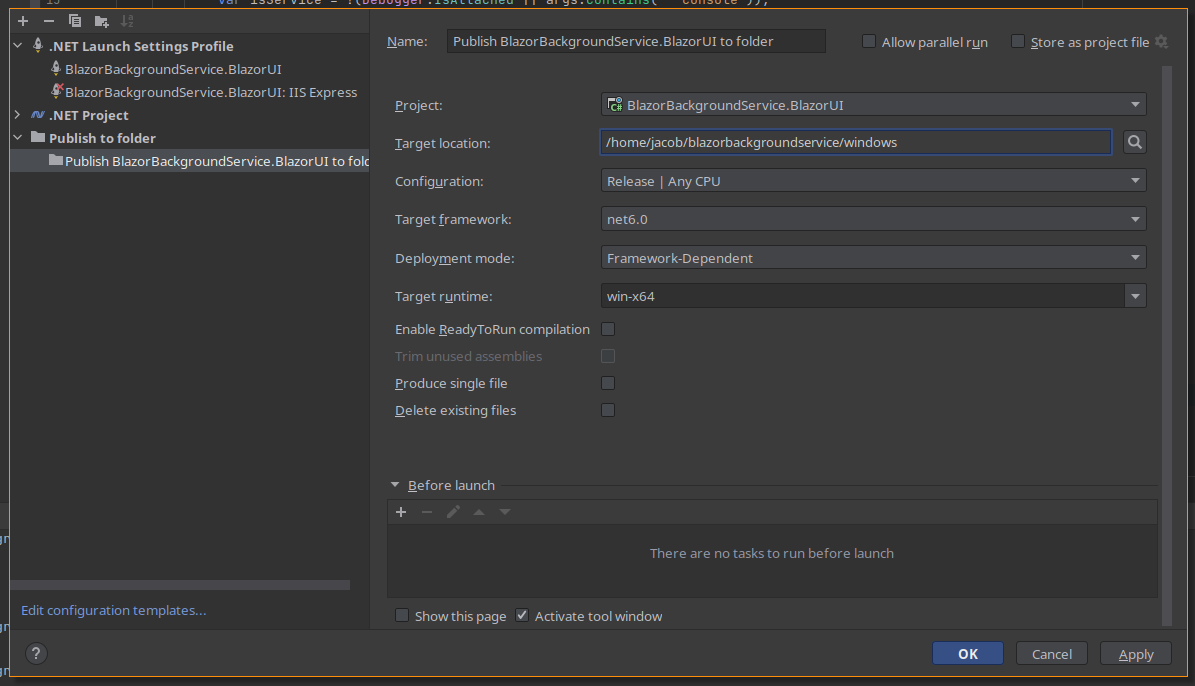Image resolution: width=1195 pixels, height=686 pixels.
Task: Toggle Show this page checkbox
Action: 402,616
